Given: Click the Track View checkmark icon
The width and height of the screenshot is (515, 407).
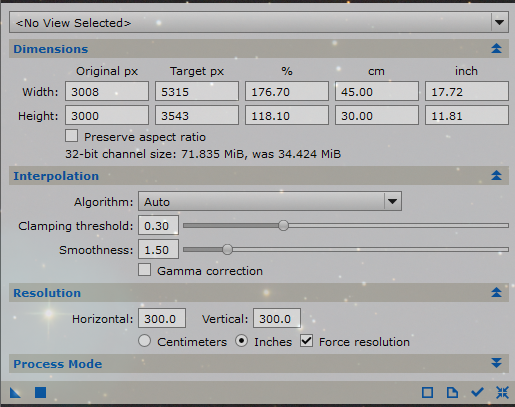Looking at the screenshot, I should pos(477,392).
